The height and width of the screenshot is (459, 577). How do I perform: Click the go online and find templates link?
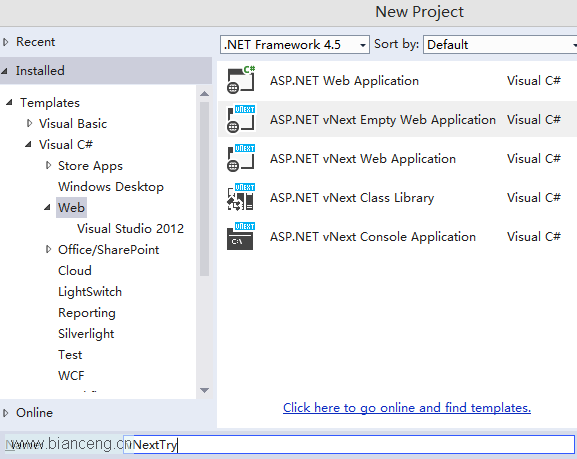point(407,408)
